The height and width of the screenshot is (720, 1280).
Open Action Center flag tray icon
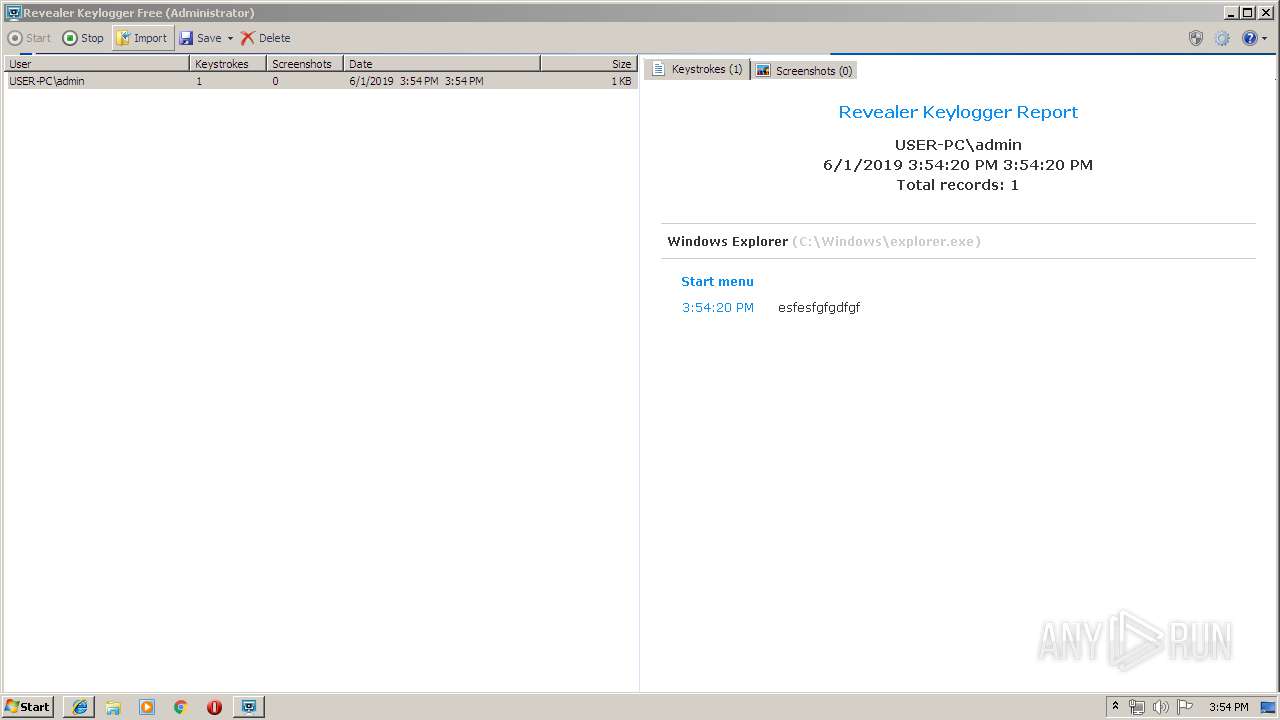(1185, 707)
